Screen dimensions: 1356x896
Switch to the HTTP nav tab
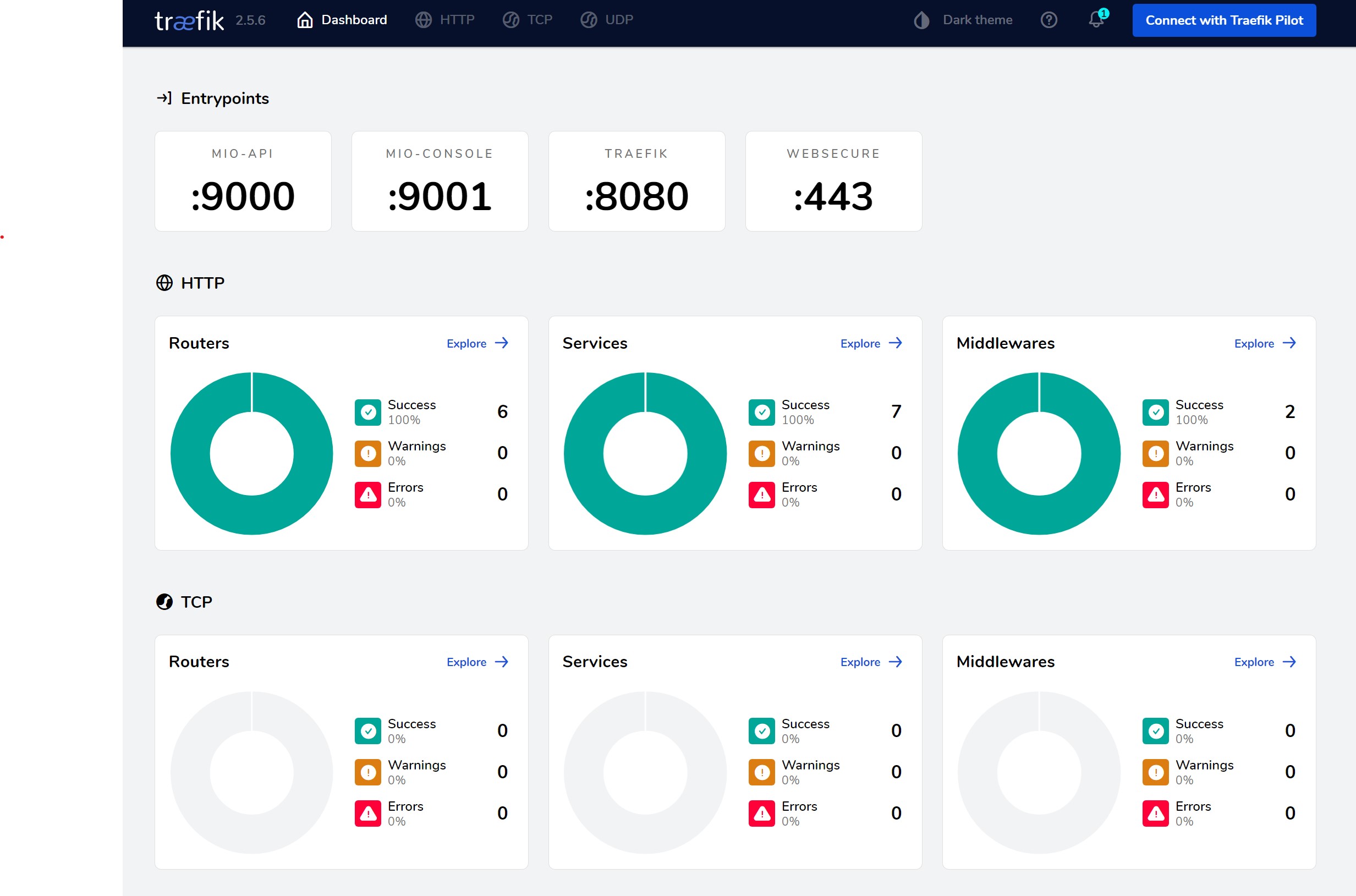click(445, 20)
